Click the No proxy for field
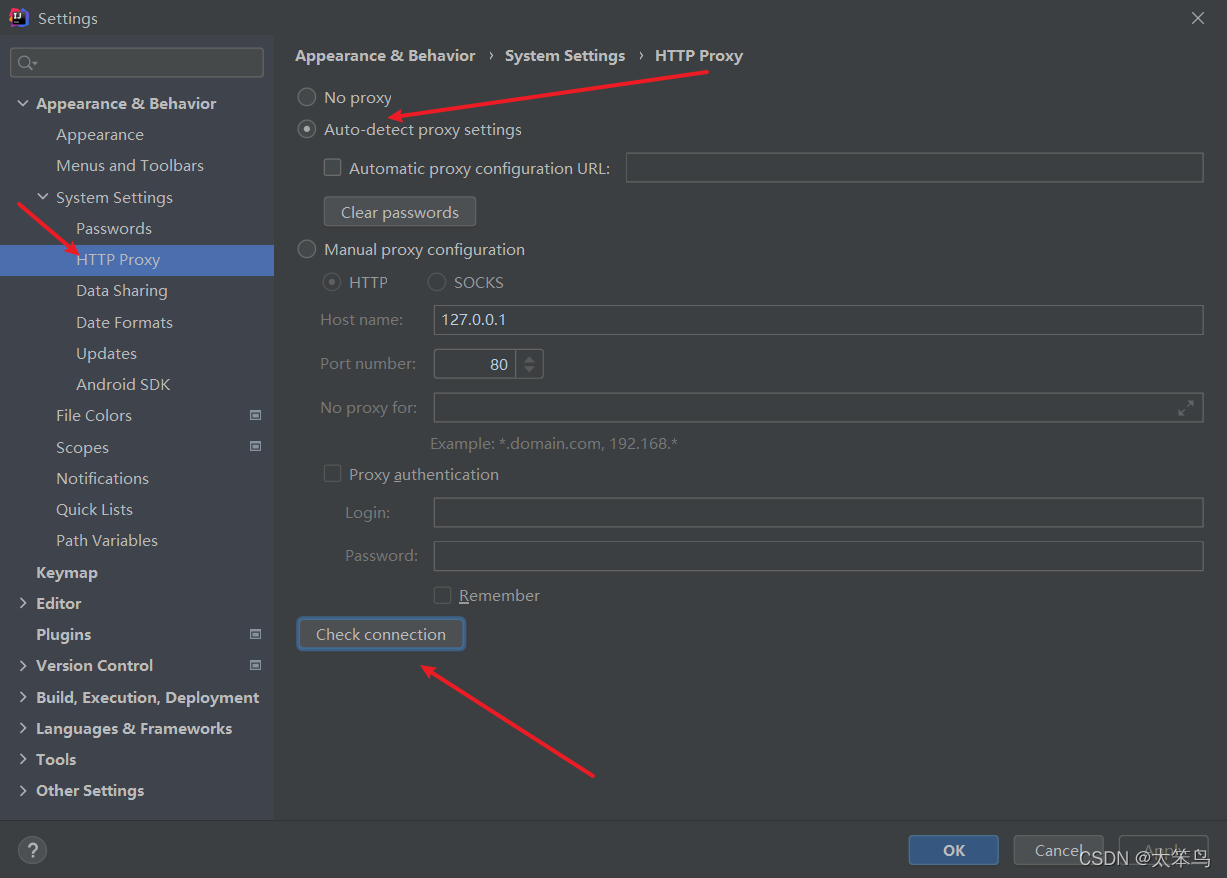The image size is (1227, 878). [818, 408]
